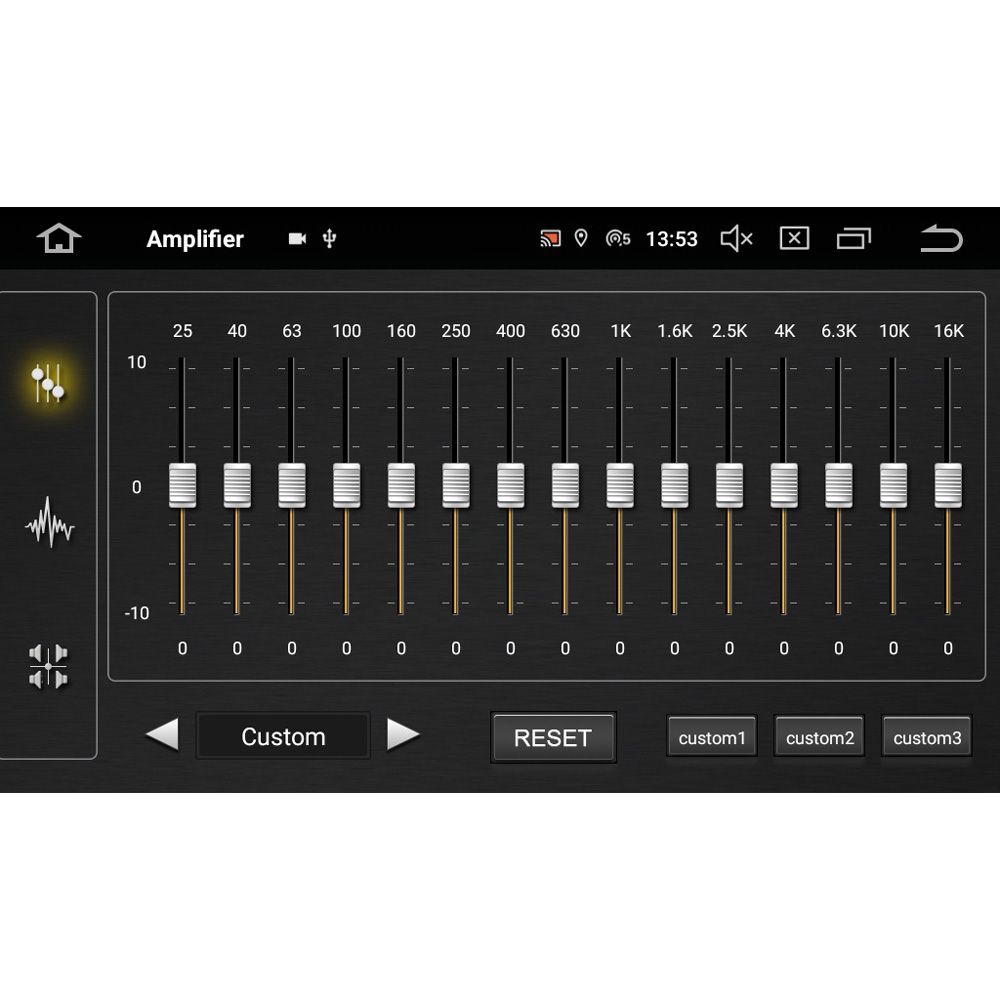This screenshot has height=1000, width=1000.
Task: Click the 100 Hz band slider knob
Action: pyautogui.click(x=346, y=486)
